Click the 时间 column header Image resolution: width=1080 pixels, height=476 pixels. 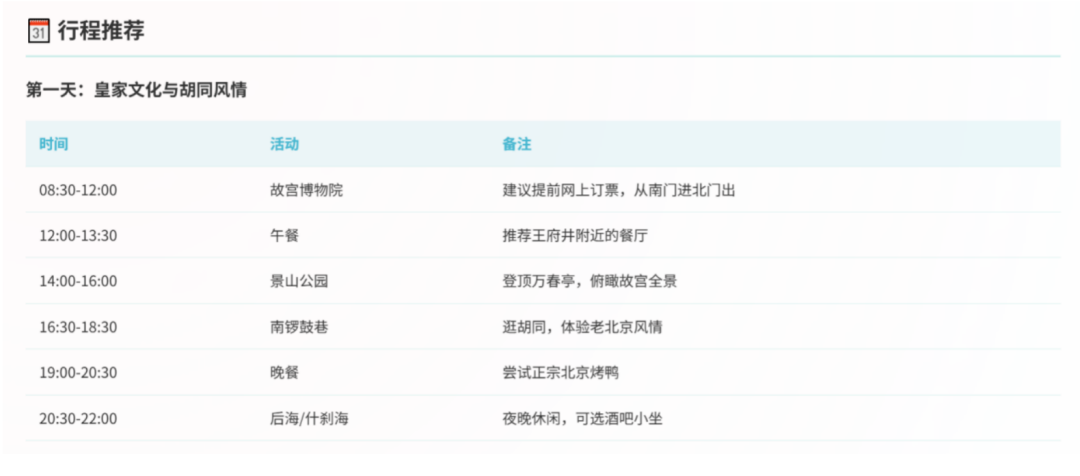coord(54,144)
